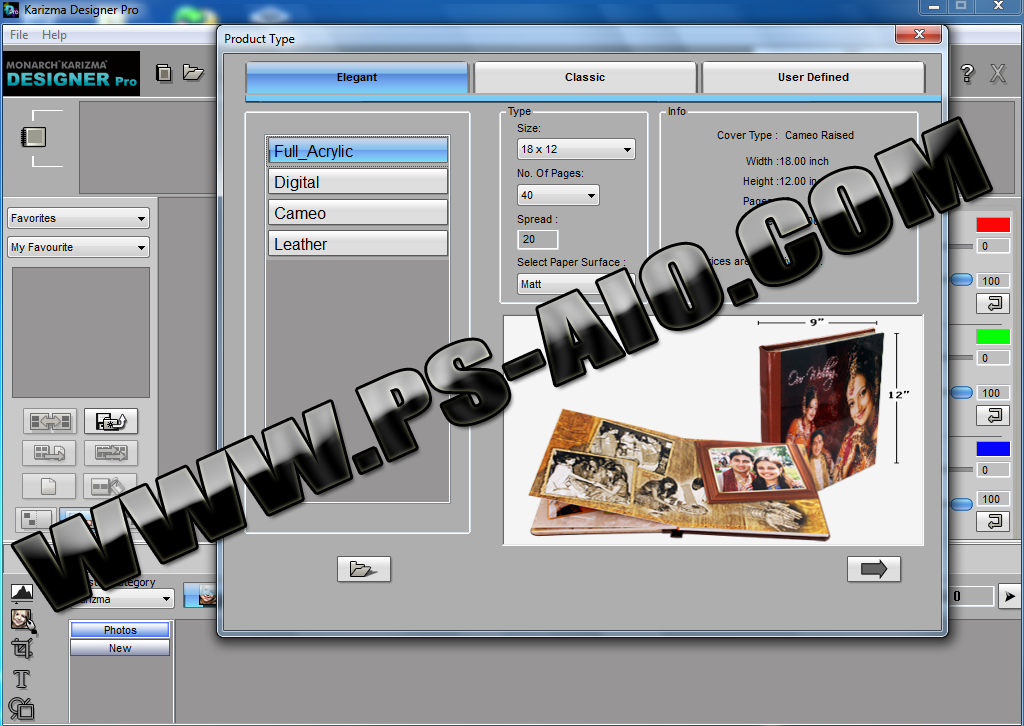
Task: Click the New button below Photos
Action: point(120,648)
